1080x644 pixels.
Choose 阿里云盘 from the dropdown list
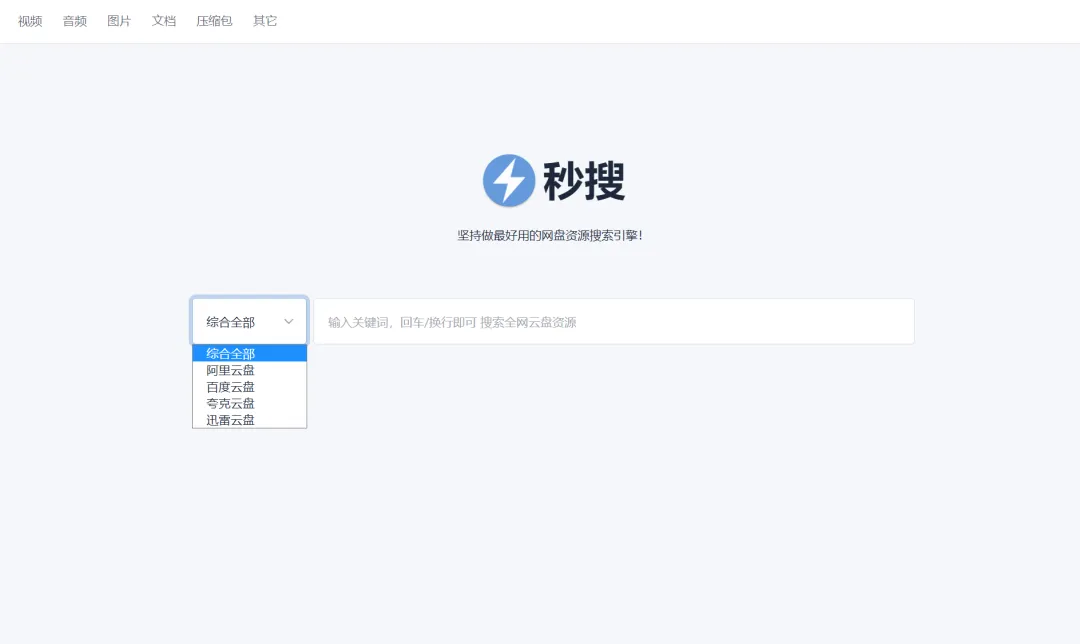coord(249,370)
